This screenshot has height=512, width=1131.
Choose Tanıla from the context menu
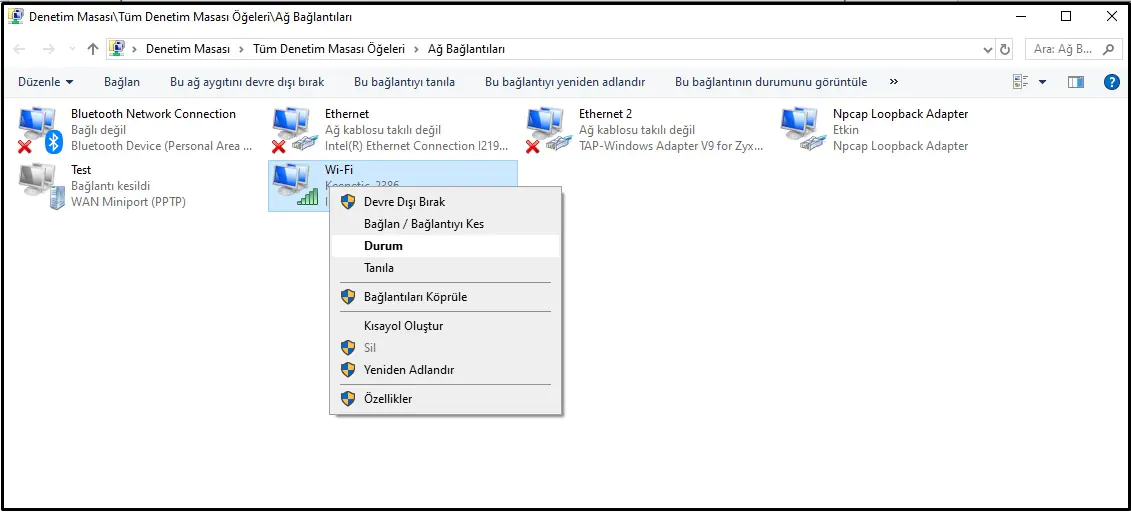click(x=445, y=268)
